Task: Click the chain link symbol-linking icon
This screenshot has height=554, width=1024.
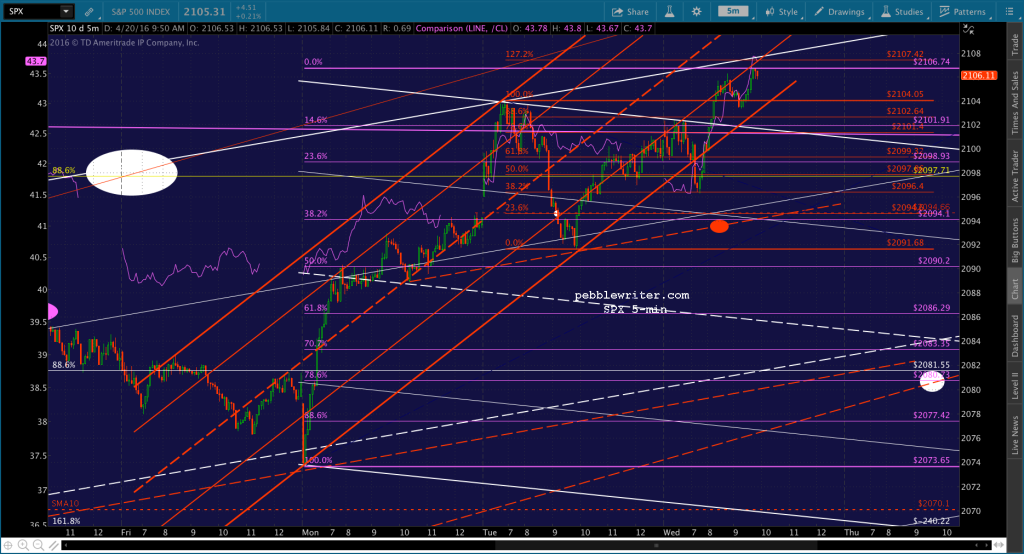Action: [89, 12]
